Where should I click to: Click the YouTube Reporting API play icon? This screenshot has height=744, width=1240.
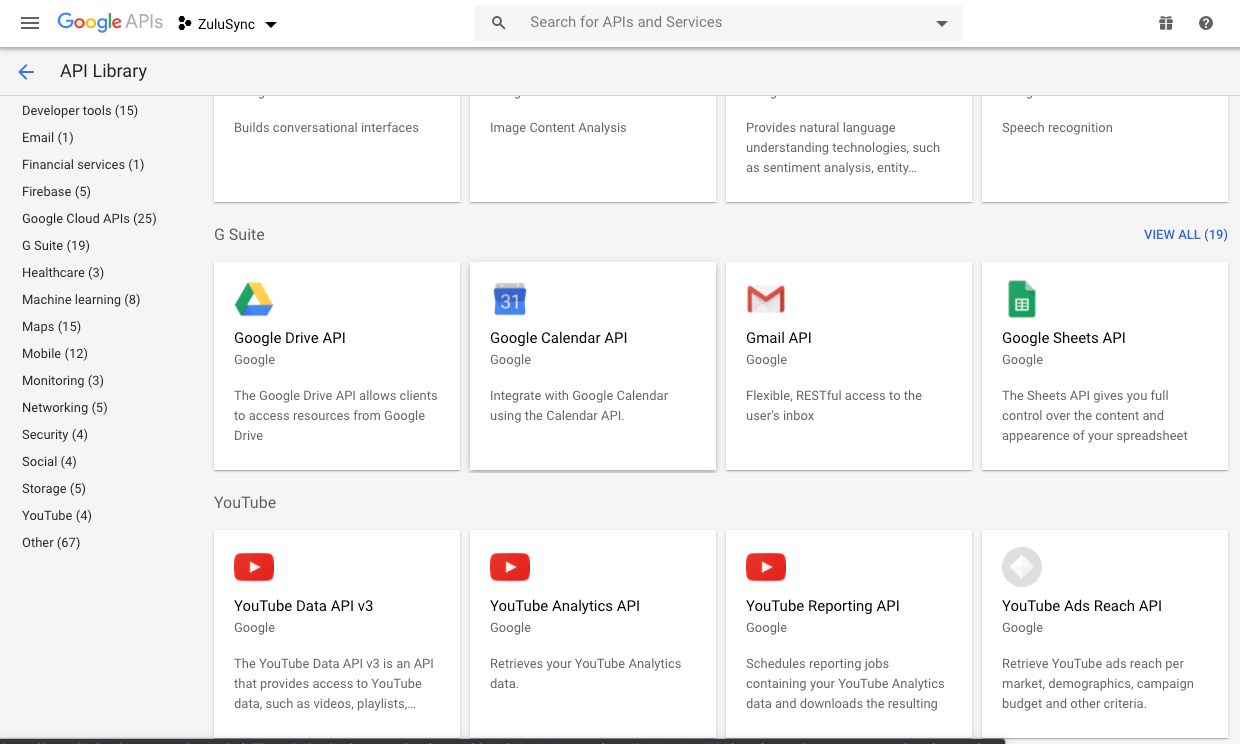click(x=766, y=567)
